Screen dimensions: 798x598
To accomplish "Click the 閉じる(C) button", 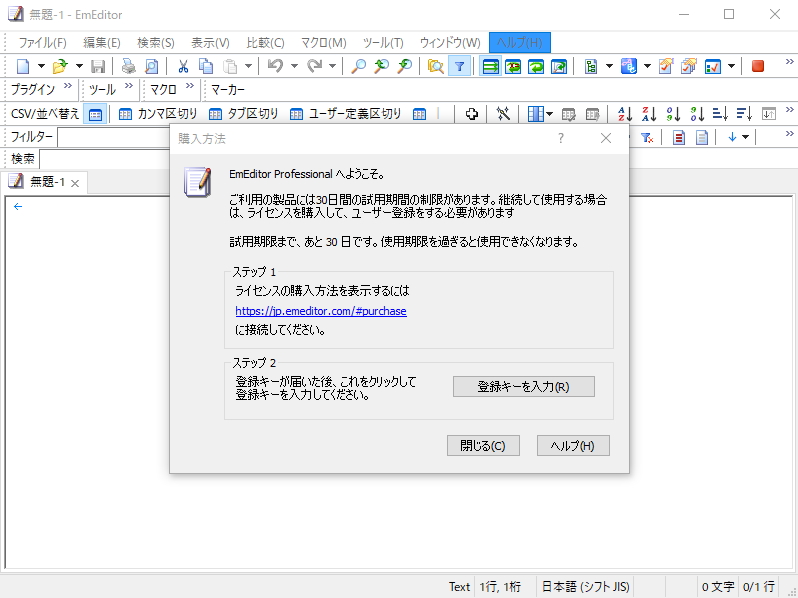I will point(483,446).
